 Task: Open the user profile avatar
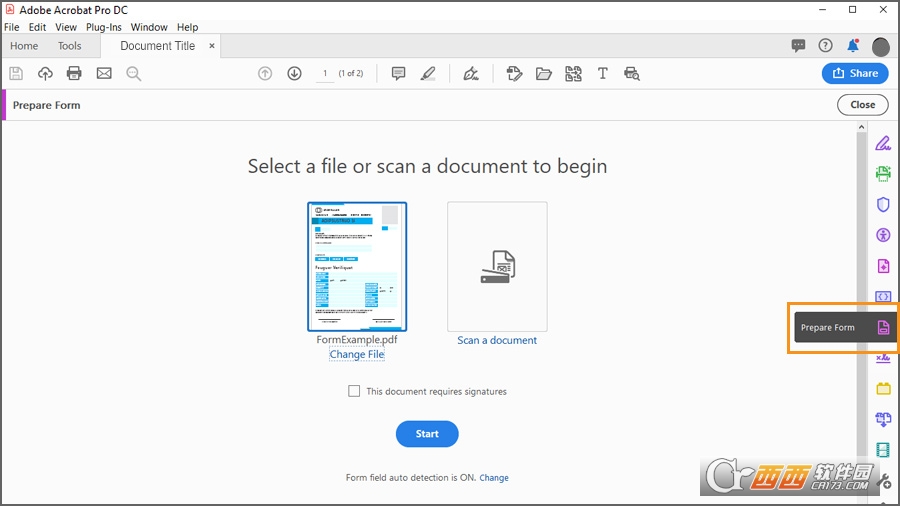point(880,46)
